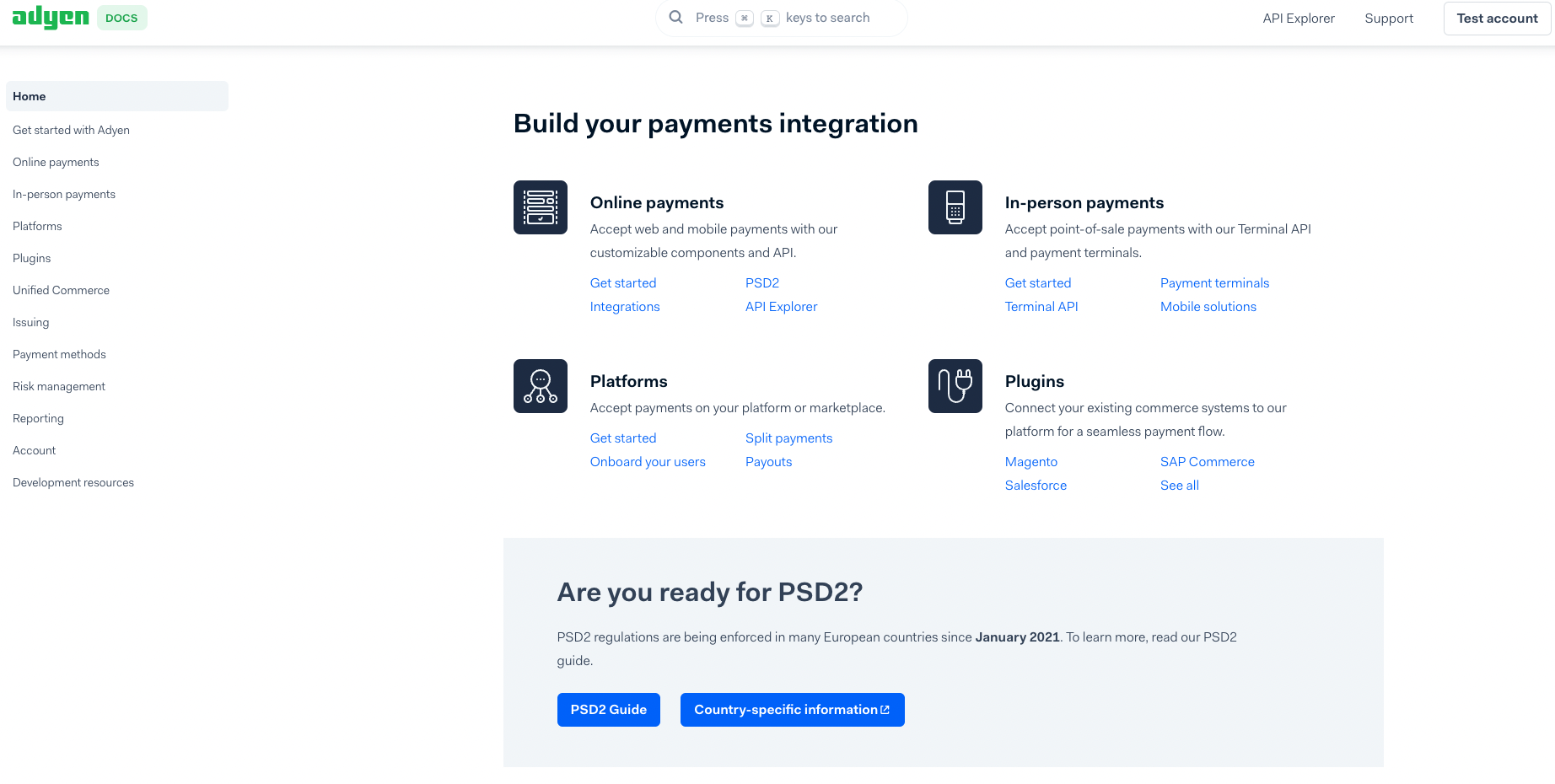Click the PSD2 Guide button
This screenshot has width=1555, height=784.
coord(608,709)
